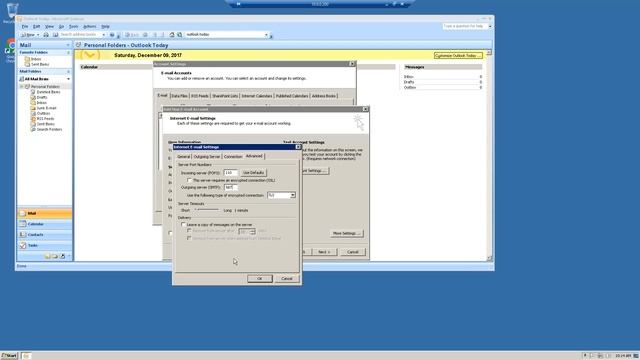Click the Incoming server (POP3) port field

pyautogui.click(x=231, y=173)
